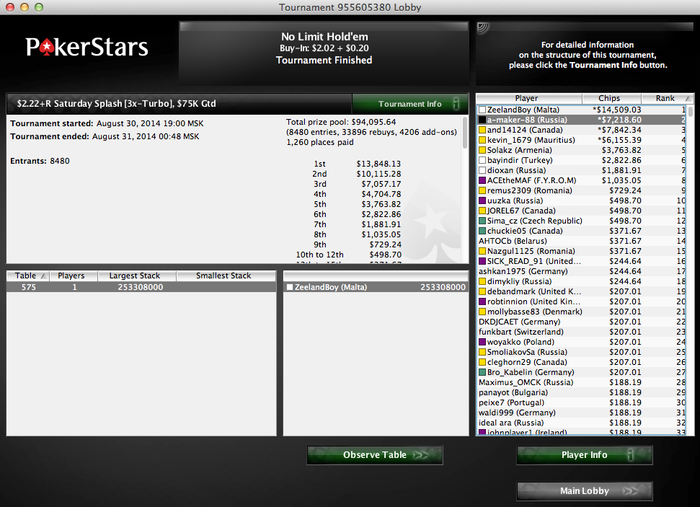Click the white box beside dioxan (Russia)
The image size is (700, 507).
(482, 170)
